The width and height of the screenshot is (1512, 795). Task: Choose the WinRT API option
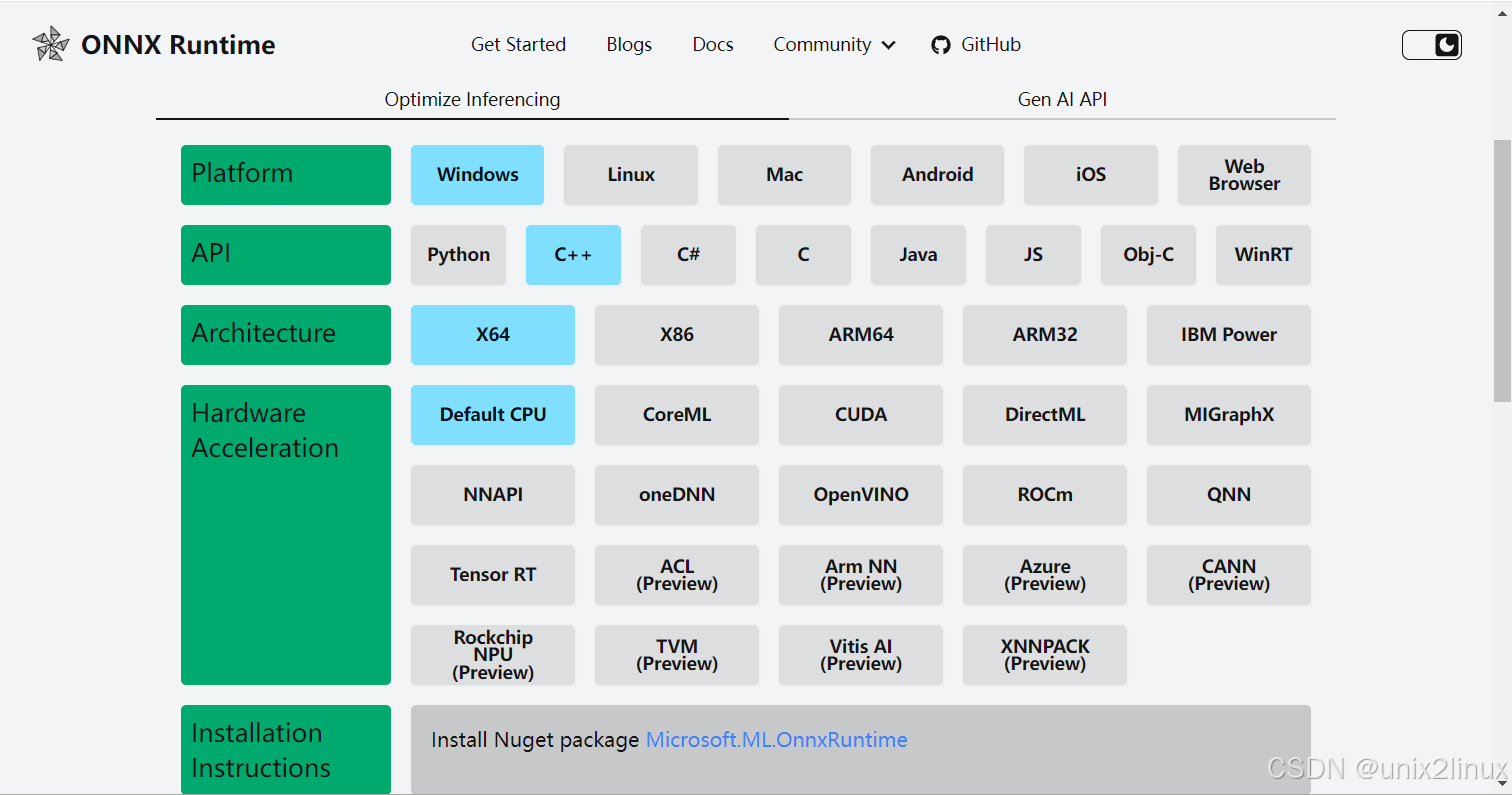(x=1263, y=255)
